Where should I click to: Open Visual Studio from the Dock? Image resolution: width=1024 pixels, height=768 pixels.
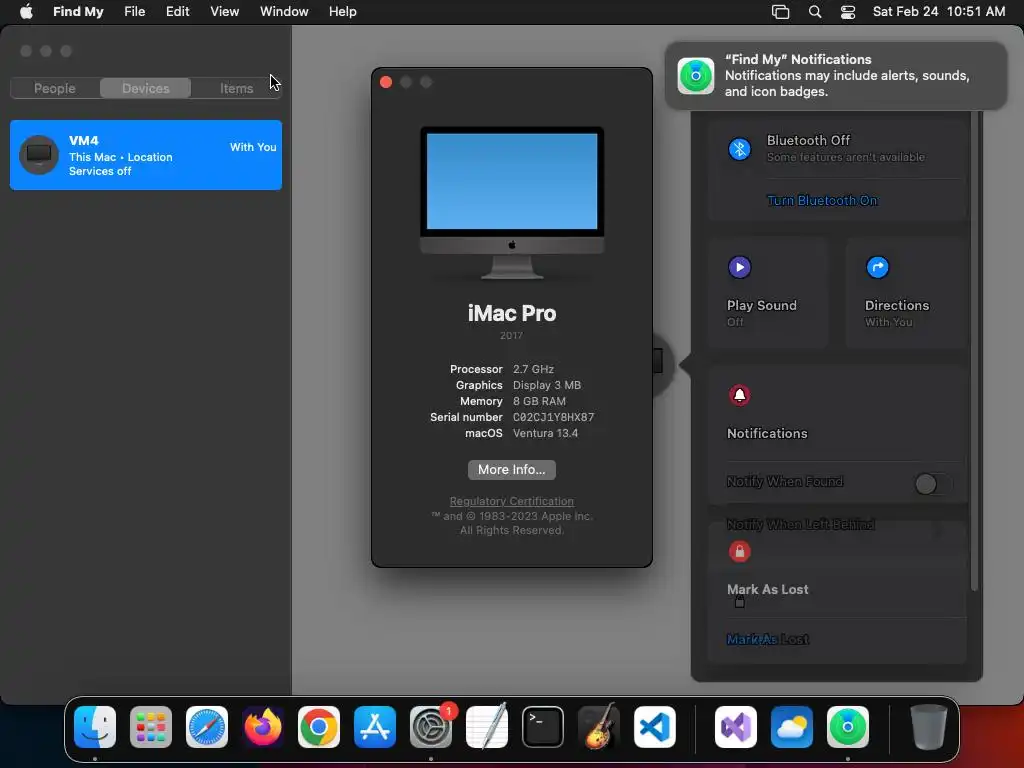tap(736, 727)
